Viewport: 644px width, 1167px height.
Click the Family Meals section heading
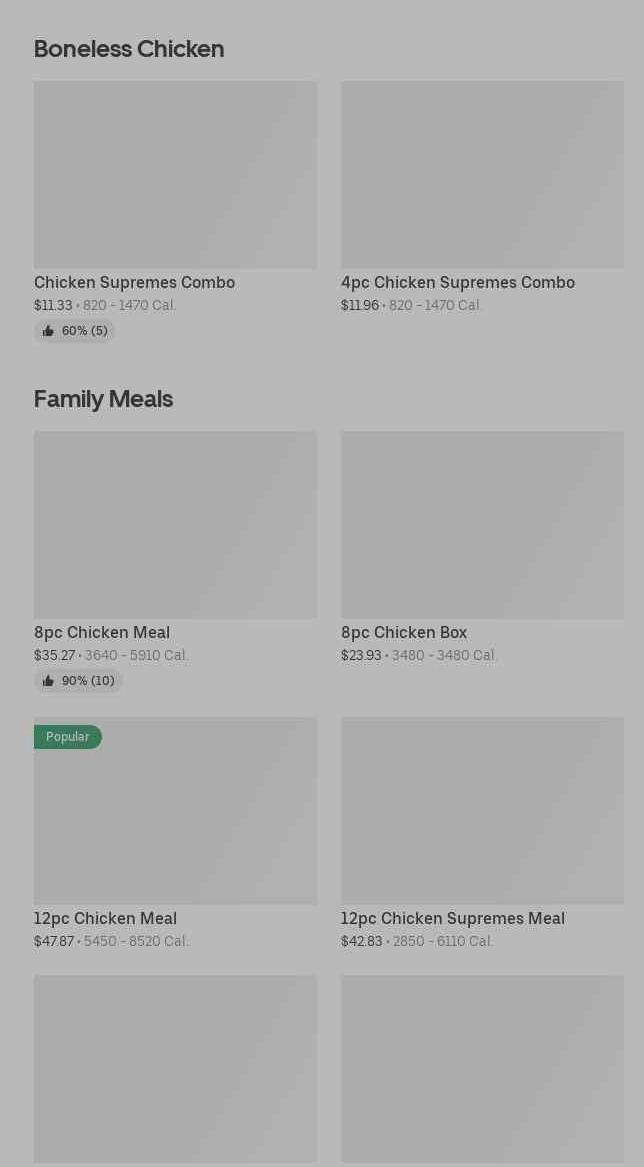(x=103, y=399)
